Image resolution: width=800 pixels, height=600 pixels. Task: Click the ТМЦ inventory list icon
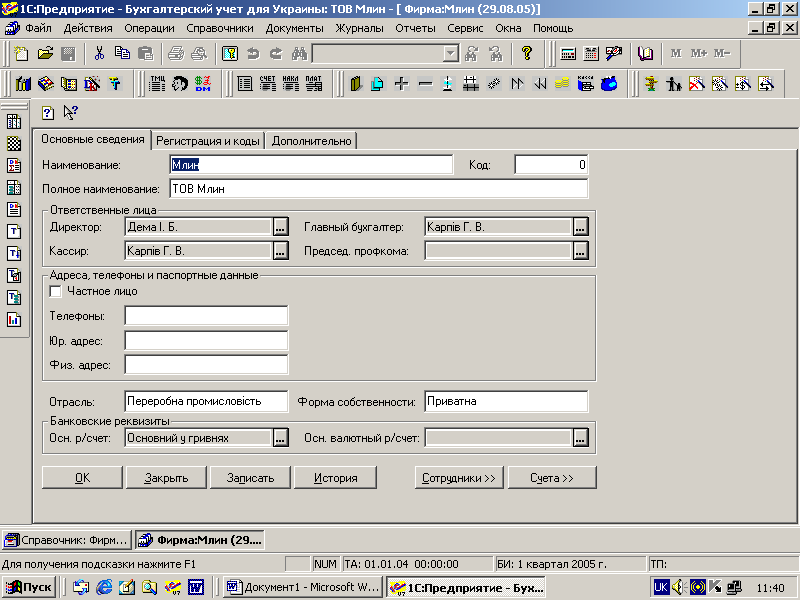157,83
